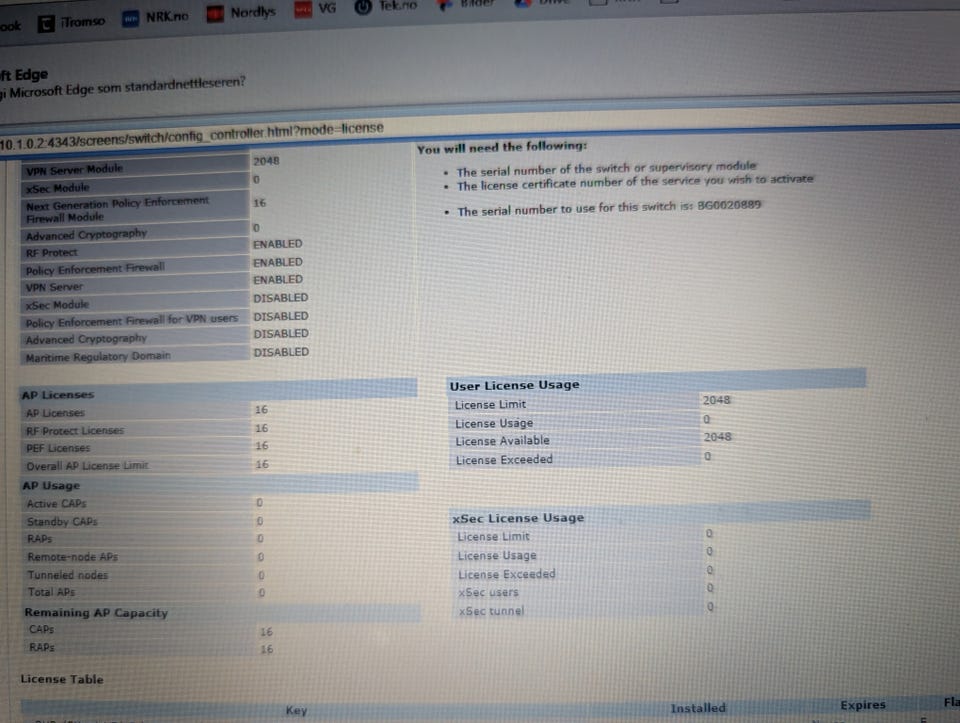
Task: Select the Policy Enforcement Firewall row label
Action: point(95,269)
